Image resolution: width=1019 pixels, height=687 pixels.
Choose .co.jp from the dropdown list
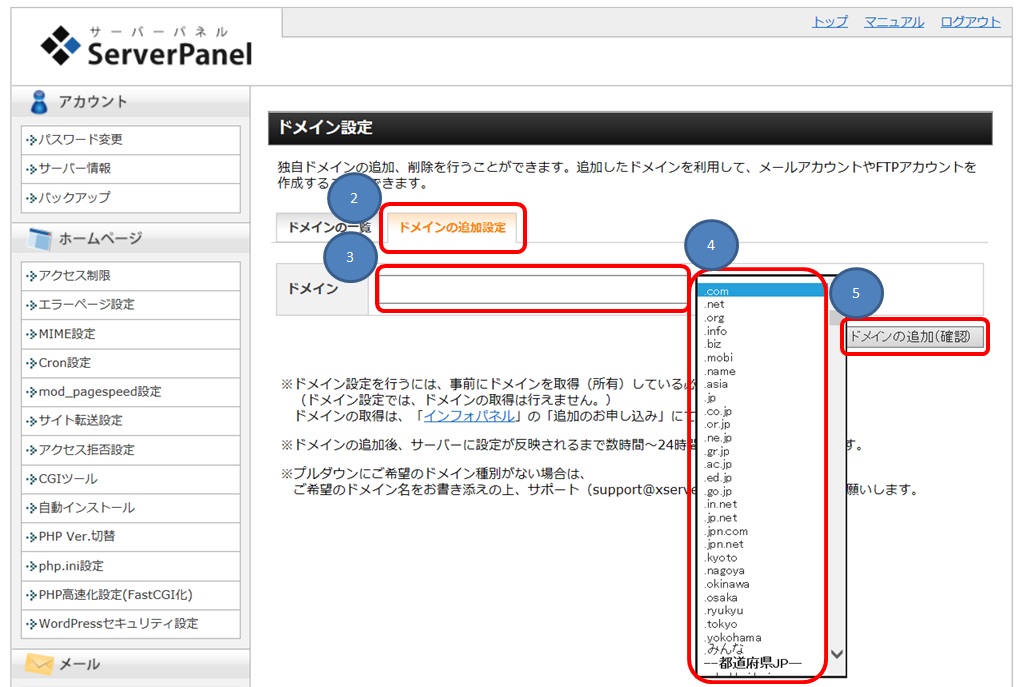[719, 411]
